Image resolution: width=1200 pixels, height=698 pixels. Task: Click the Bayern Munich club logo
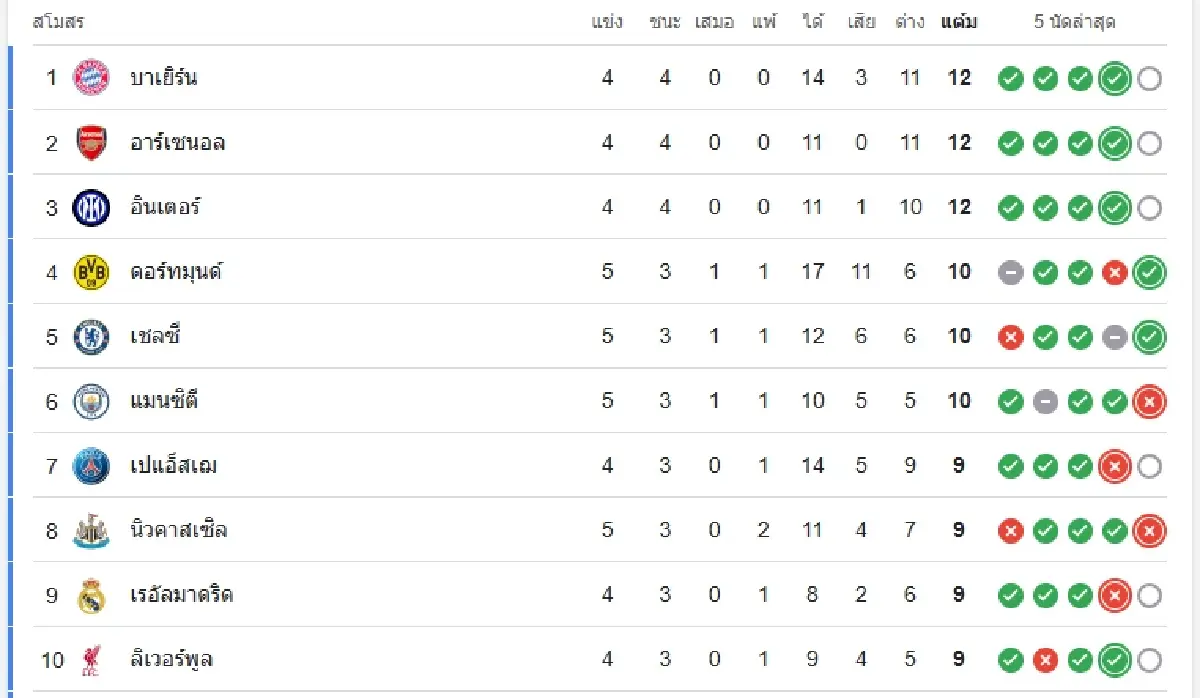click(91, 77)
